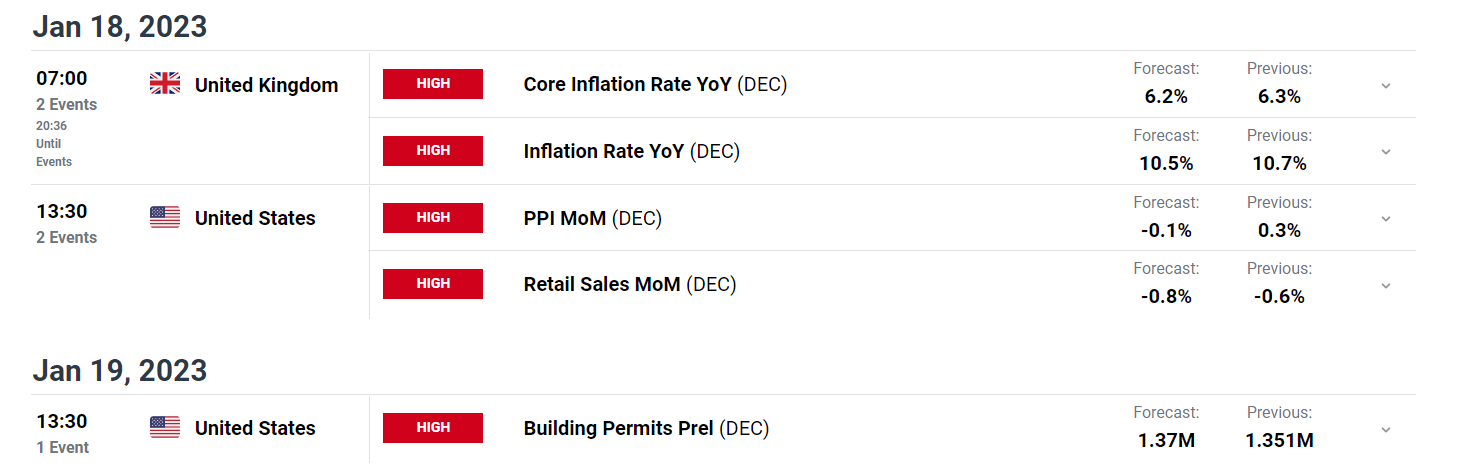This screenshot has height=469, width=1464.
Task: Open Building Permits Prel event title
Action: [x=646, y=428]
